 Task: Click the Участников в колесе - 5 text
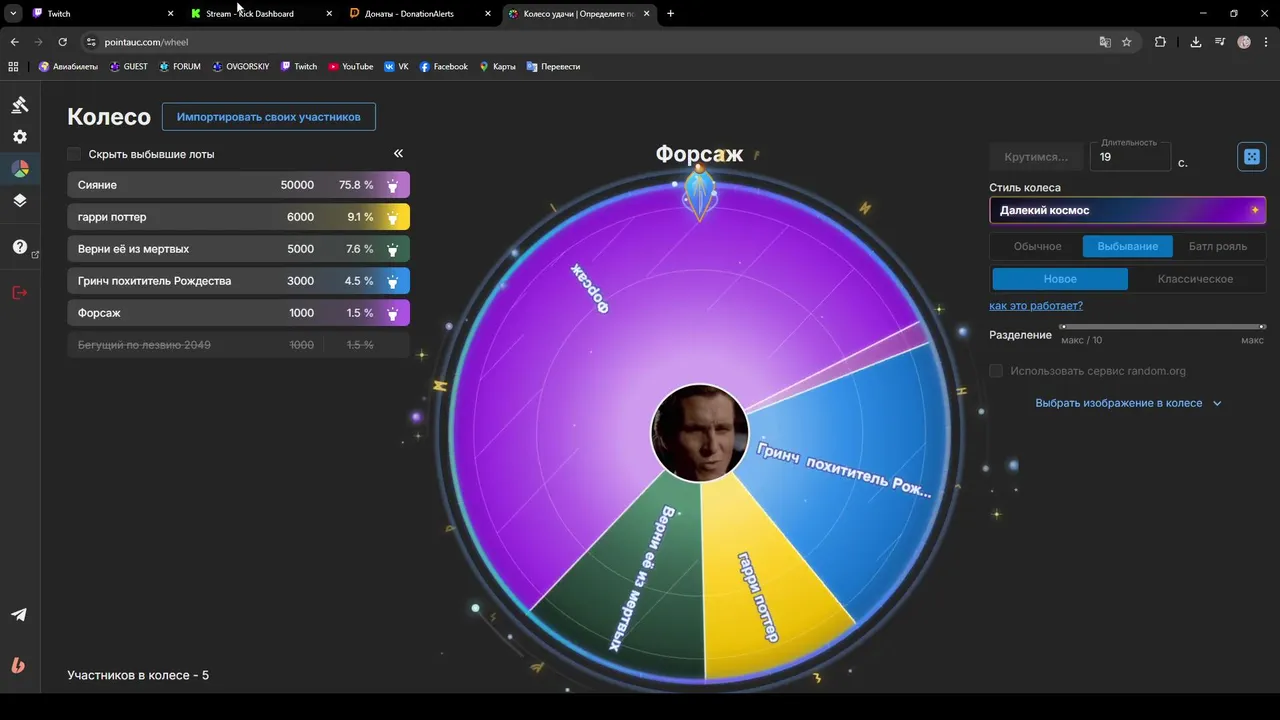(138, 675)
